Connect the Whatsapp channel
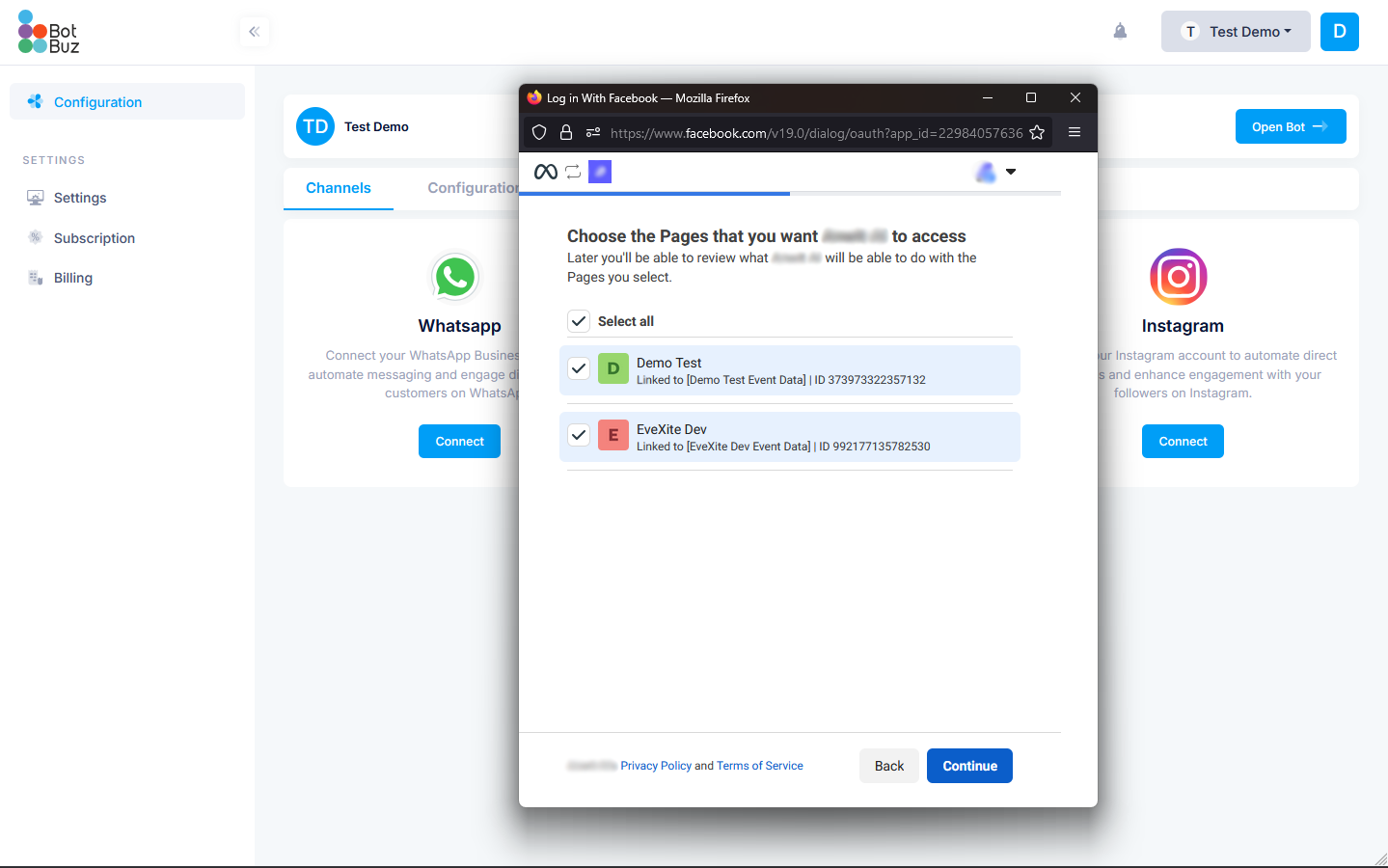This screenshot has width=1388, height=868. click(459, 442)
